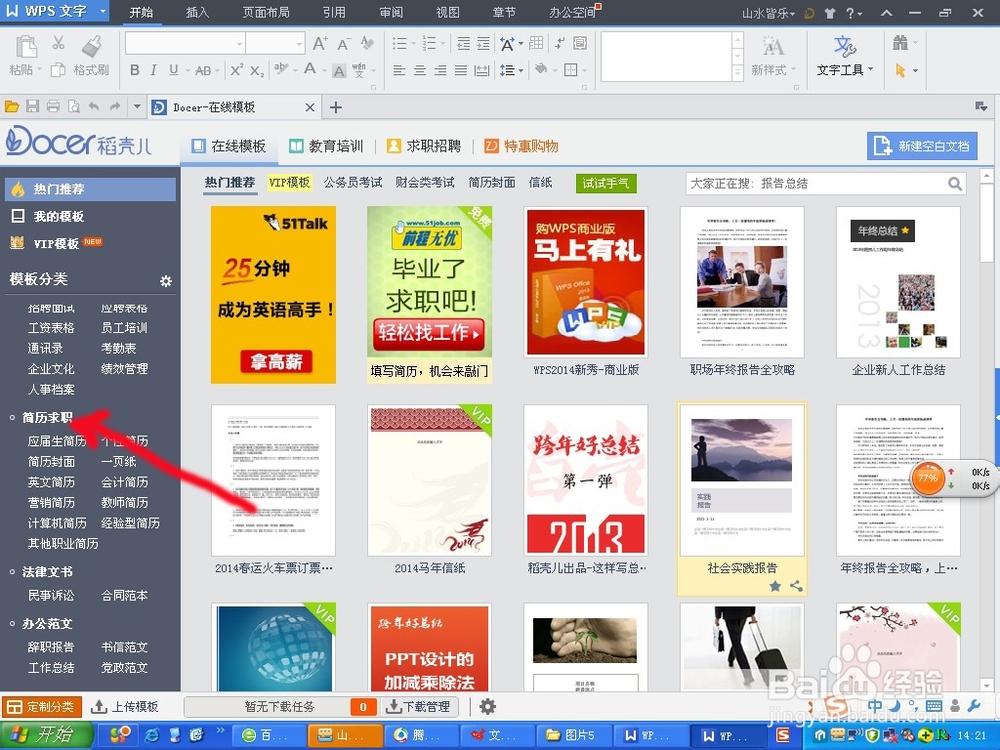Click 新建空白文档 button
The height and width of the screenshot is (750, 1000).
click(x=922, y=146)
